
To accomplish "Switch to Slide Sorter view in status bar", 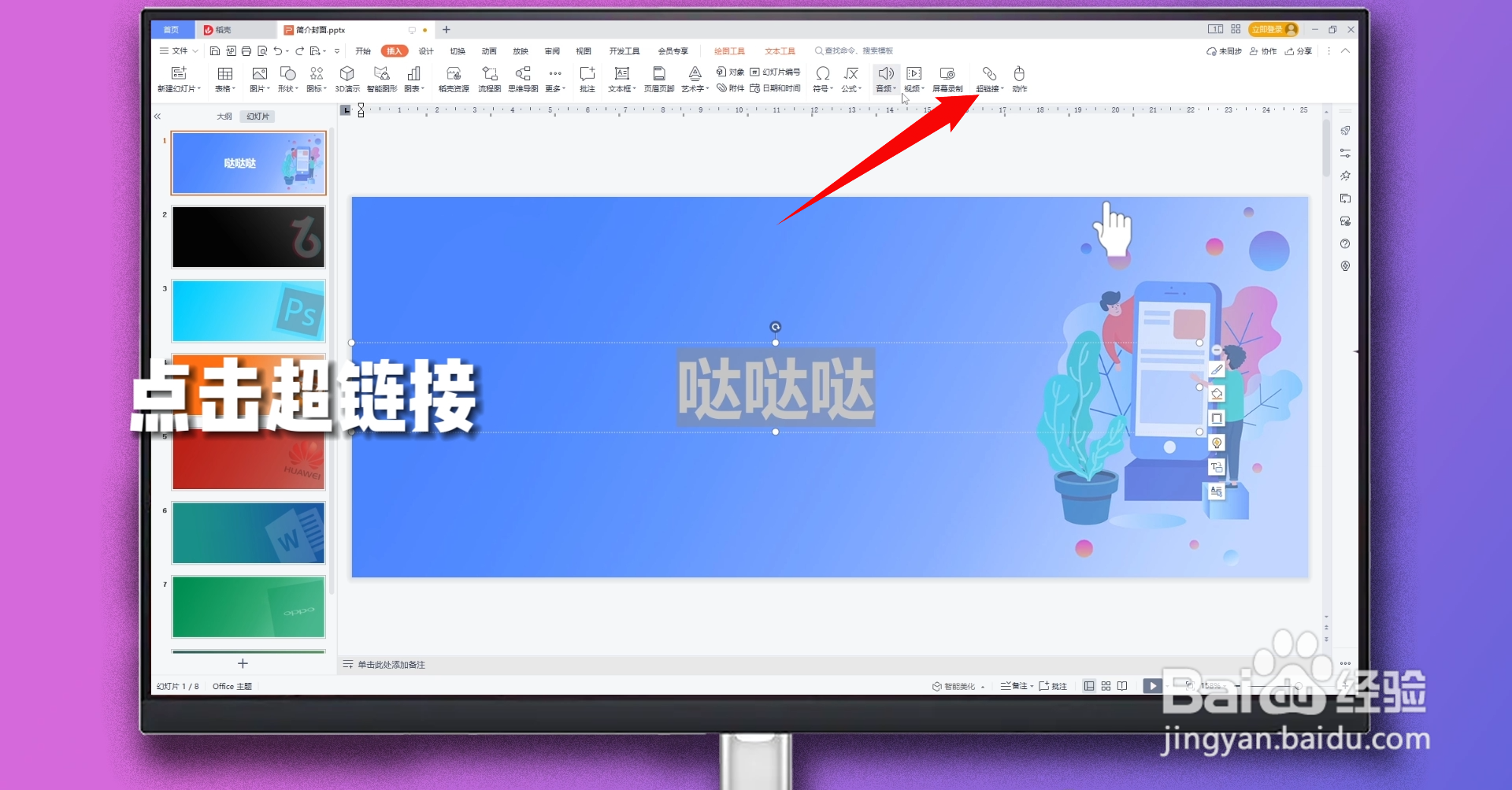I will pyautogui.click(x=1106, y=686).
